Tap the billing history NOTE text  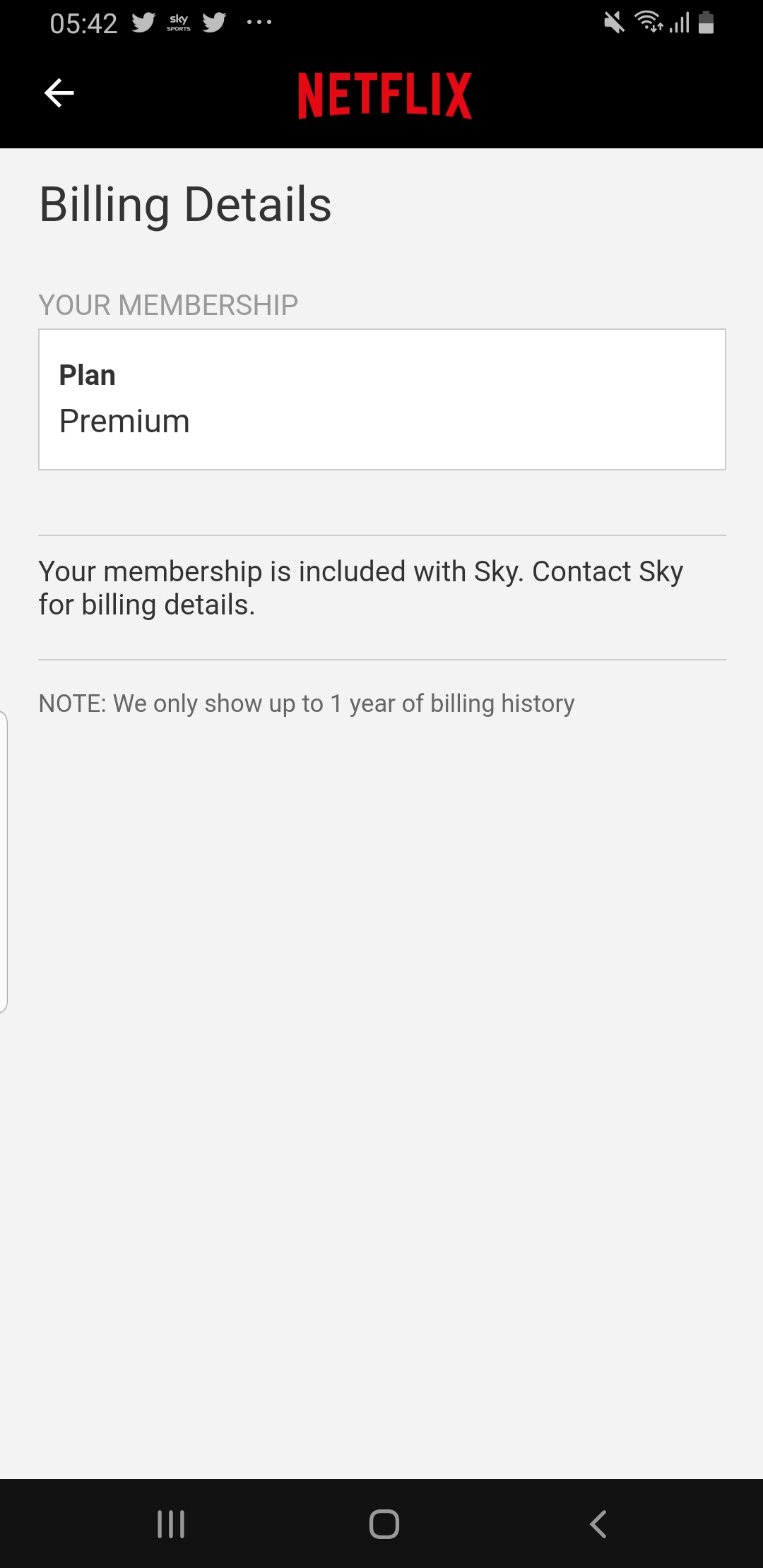click(x=307, y=703)
